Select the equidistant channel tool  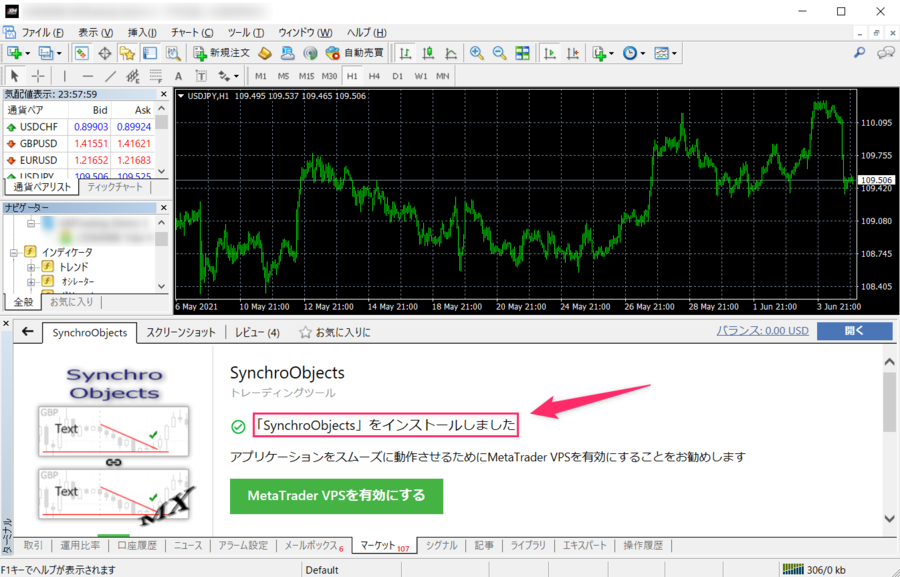pyautogui.click(x=133, y=76)
